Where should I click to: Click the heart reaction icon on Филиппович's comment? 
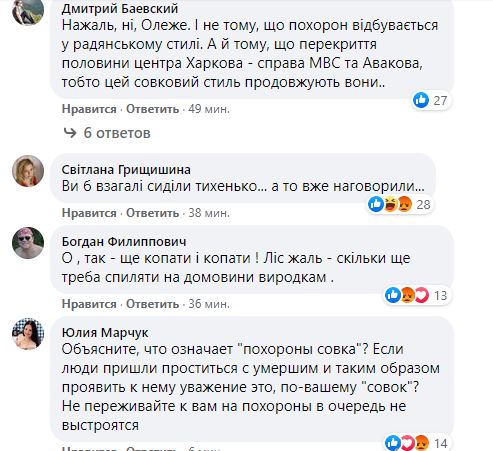[x=422, y=295]
